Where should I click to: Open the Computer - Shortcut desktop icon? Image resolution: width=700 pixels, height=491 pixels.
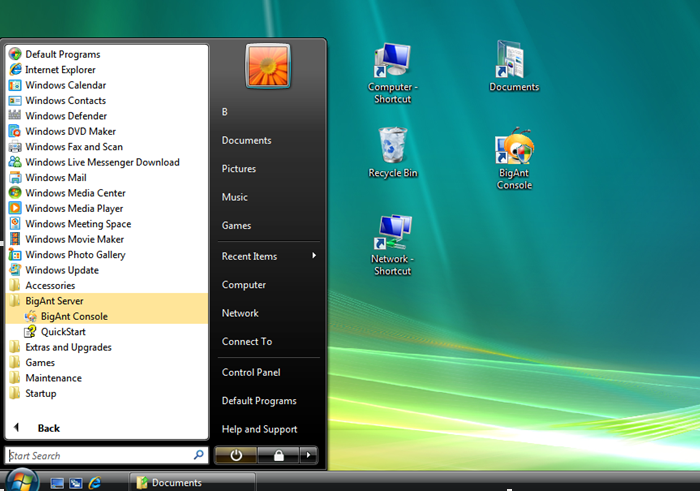click(x=392, y=74)
